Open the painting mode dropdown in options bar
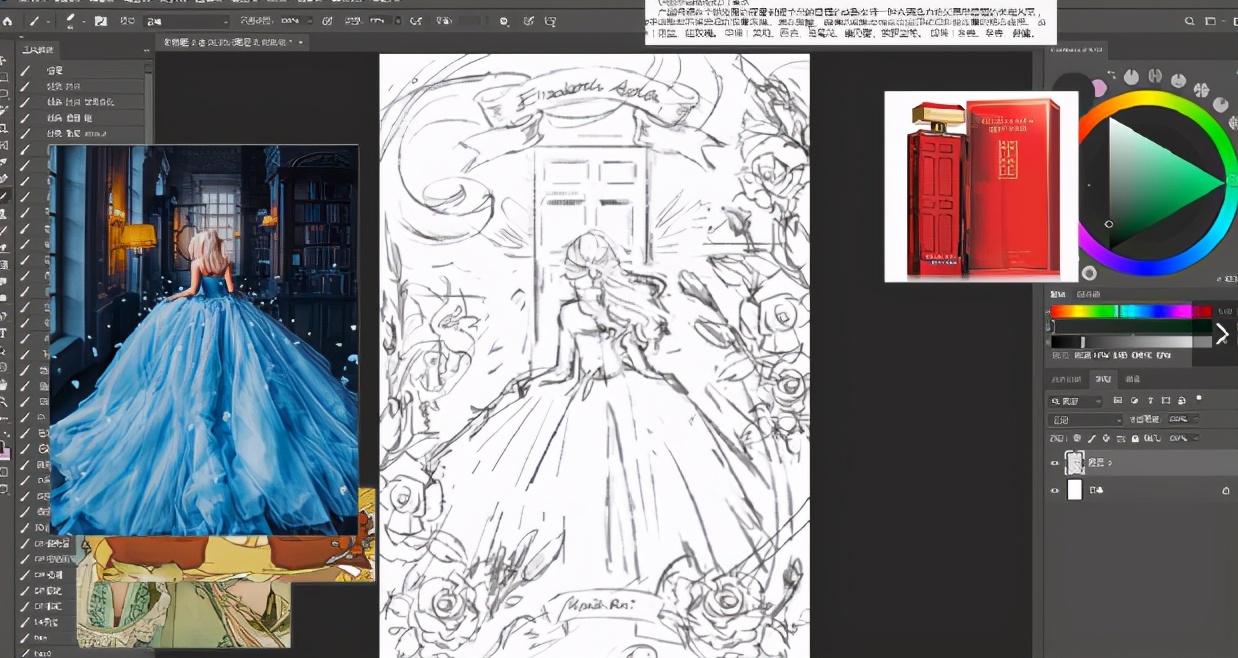Screen dimensions: 1238x658 [187, 21]
